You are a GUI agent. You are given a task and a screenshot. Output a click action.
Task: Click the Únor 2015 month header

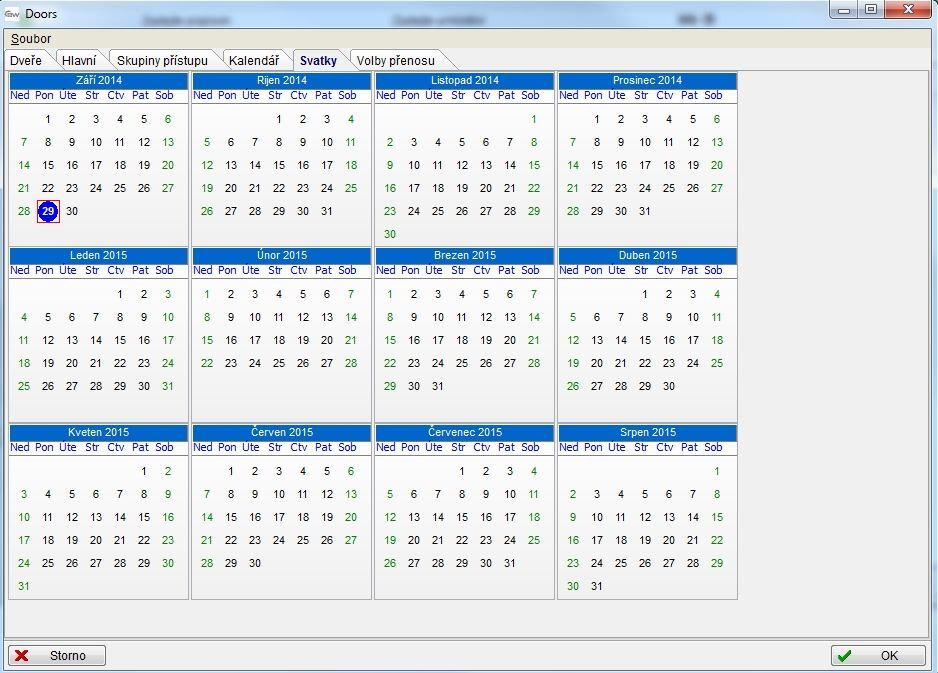pos(281,256)
